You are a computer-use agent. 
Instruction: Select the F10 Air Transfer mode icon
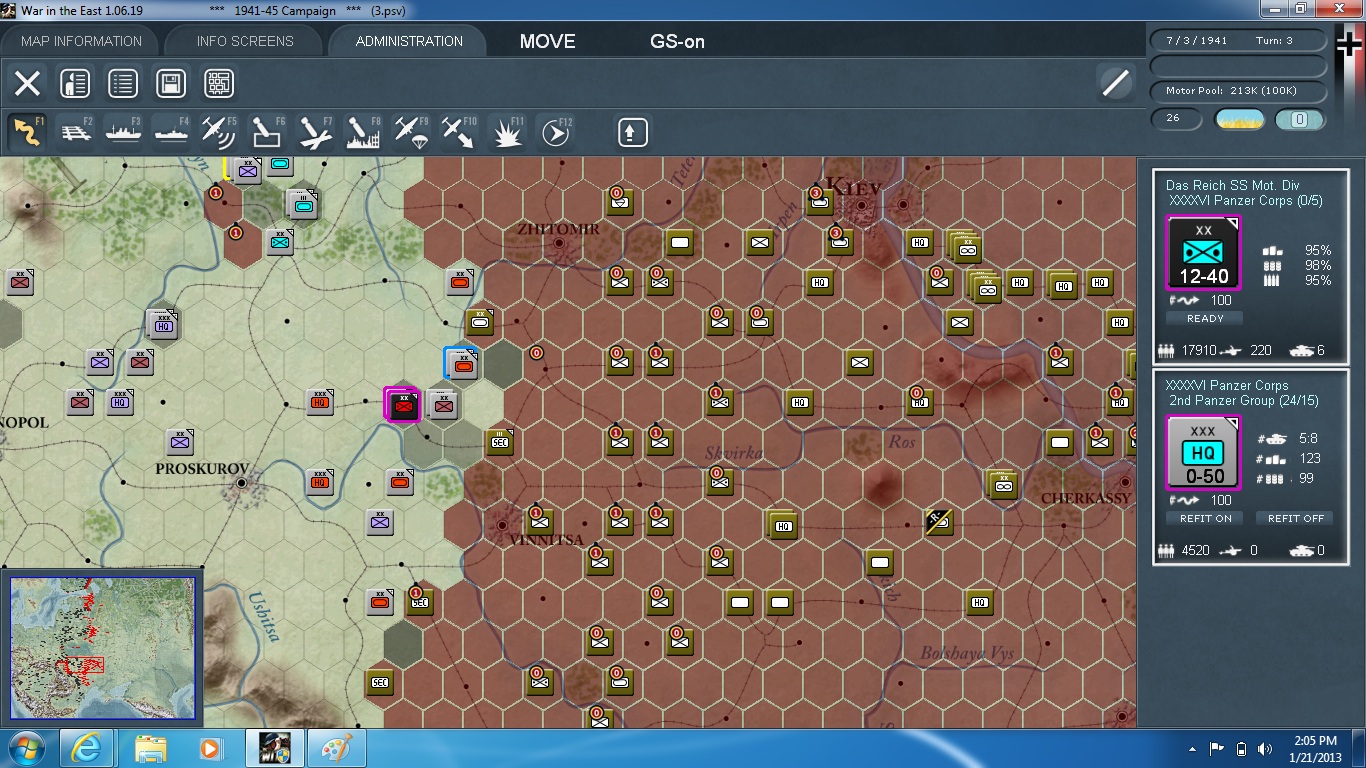pos(459,132)
